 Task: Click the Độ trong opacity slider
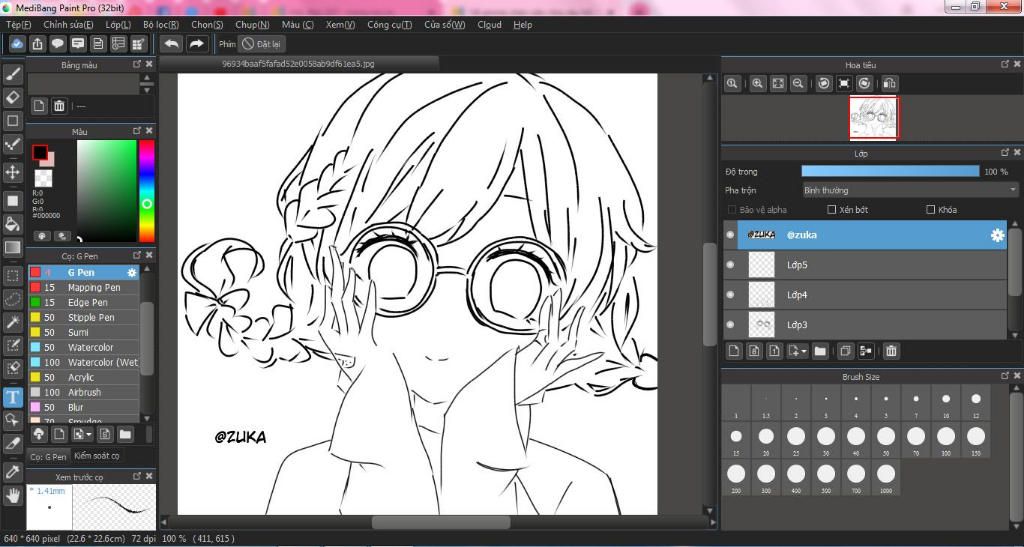(890, 171)
